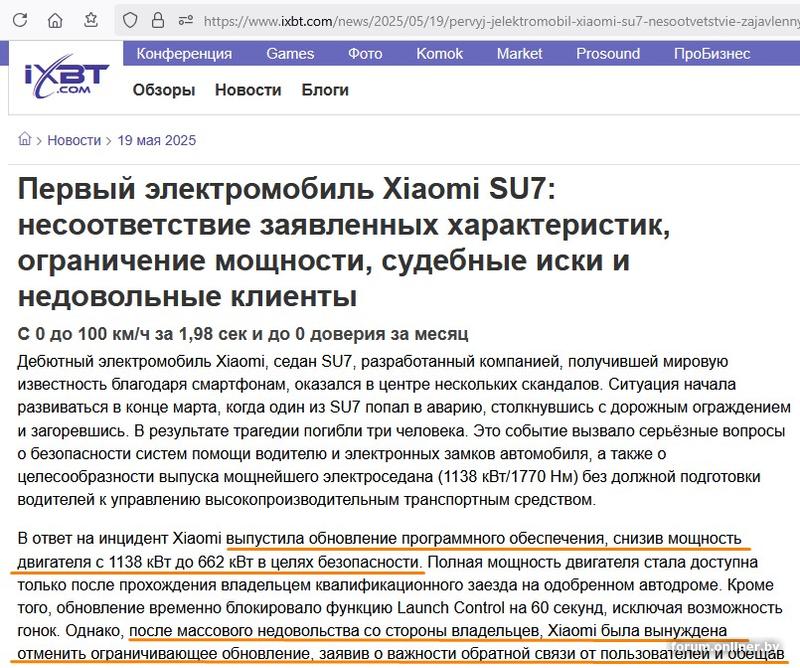This screenshot has height=668, width=800.
Task: Reload the page with the refresh icon
Action: (x=20, y=20)
